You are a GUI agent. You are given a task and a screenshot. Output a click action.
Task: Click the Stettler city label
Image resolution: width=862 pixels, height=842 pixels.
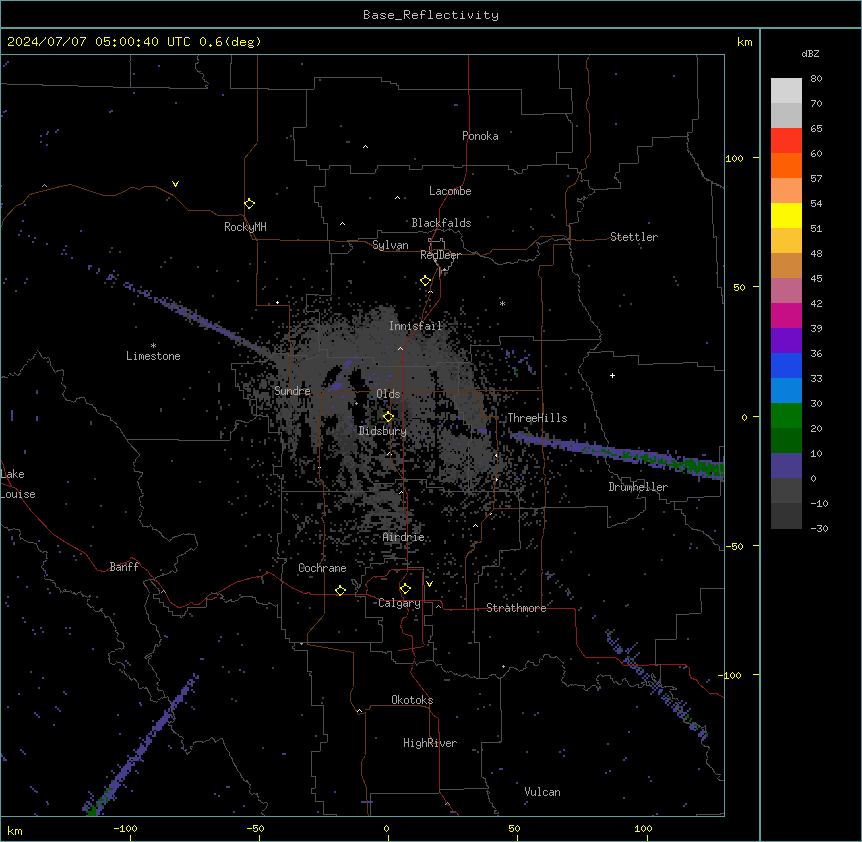(634, 237)
